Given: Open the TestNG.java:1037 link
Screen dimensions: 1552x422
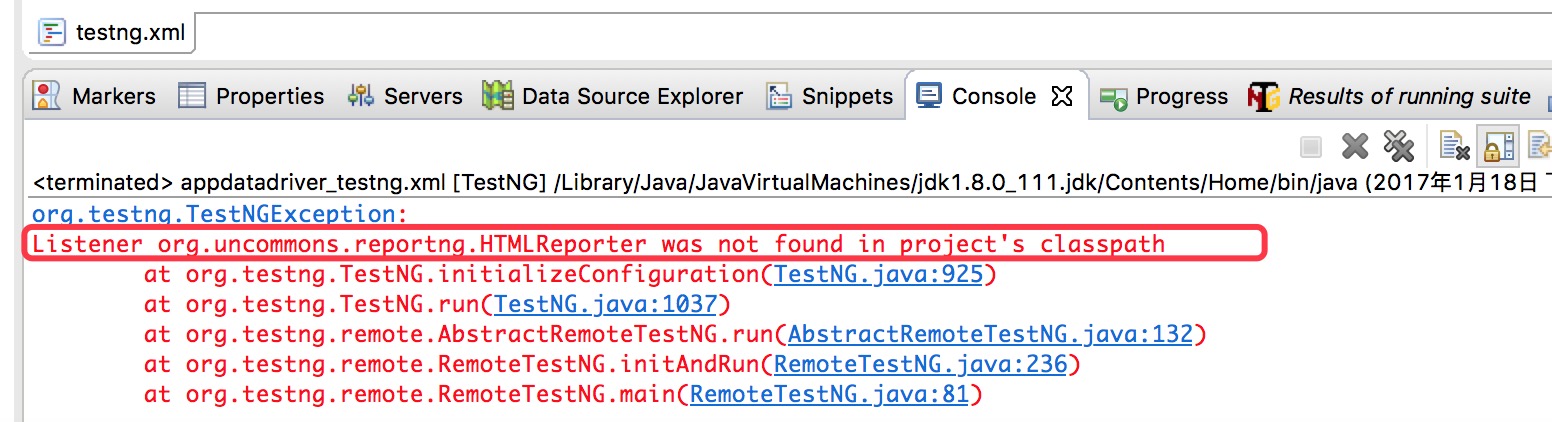Looking at the screenshot, I should click(606, 304).
